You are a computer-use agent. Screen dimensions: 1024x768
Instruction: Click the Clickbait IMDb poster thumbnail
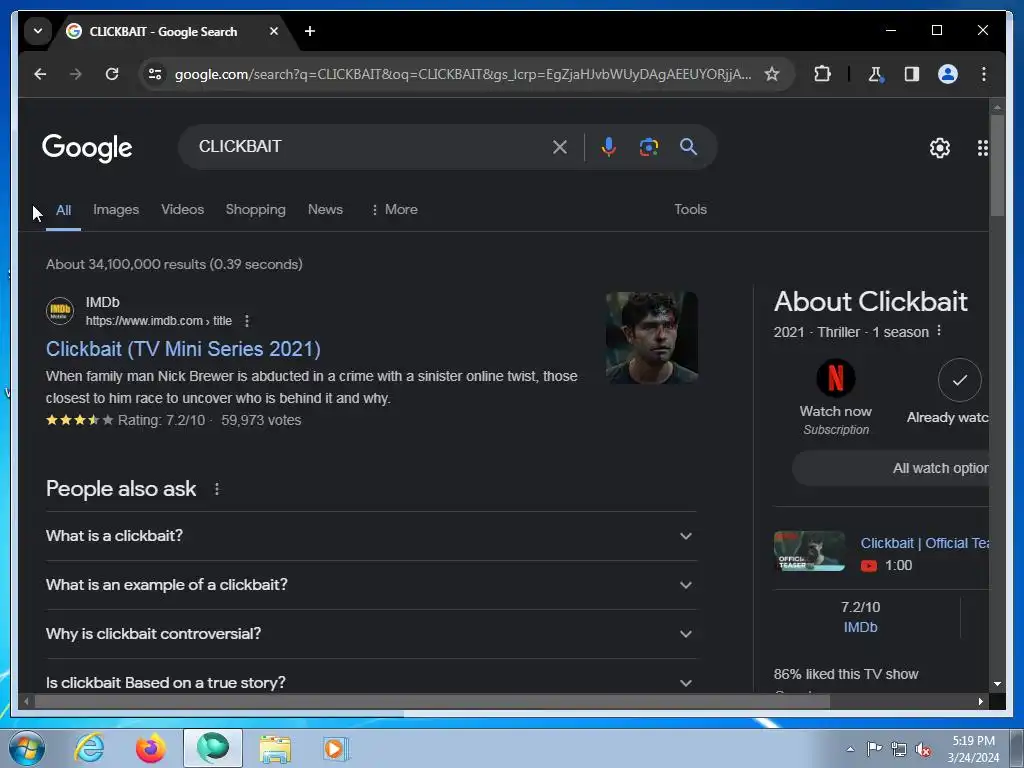[652, 338]
